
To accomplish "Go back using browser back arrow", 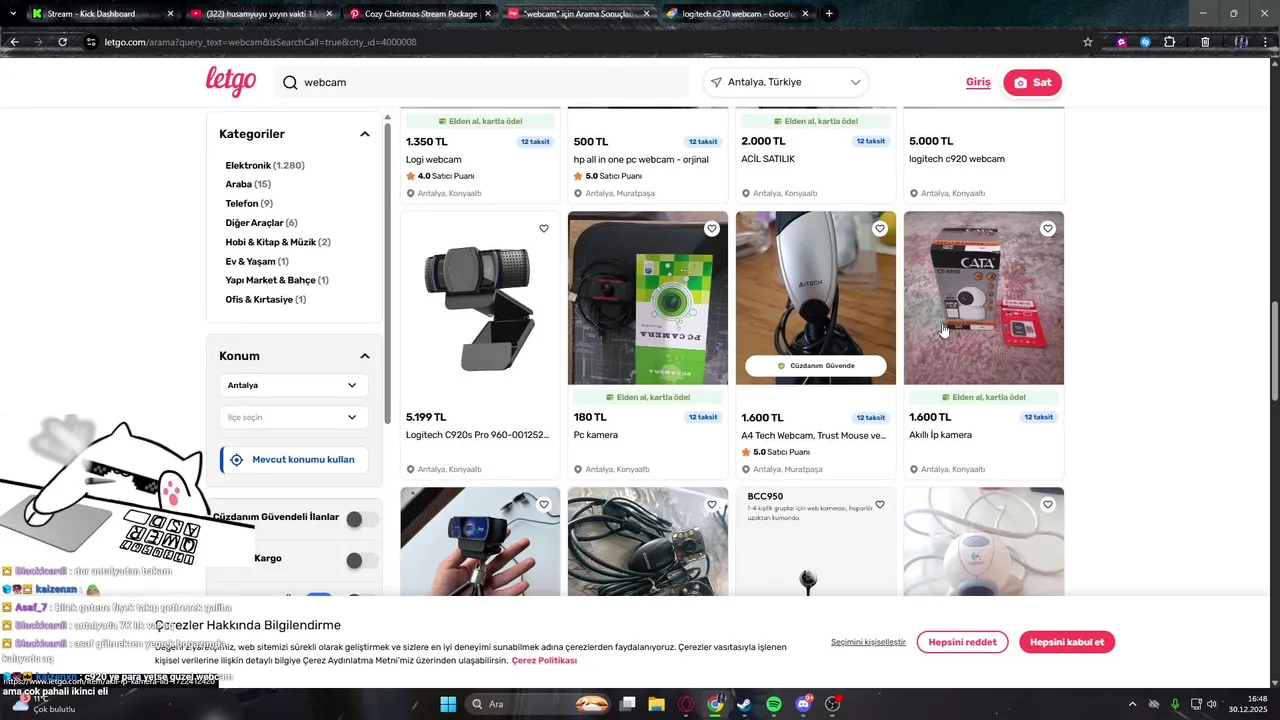I will coord(14,42).
